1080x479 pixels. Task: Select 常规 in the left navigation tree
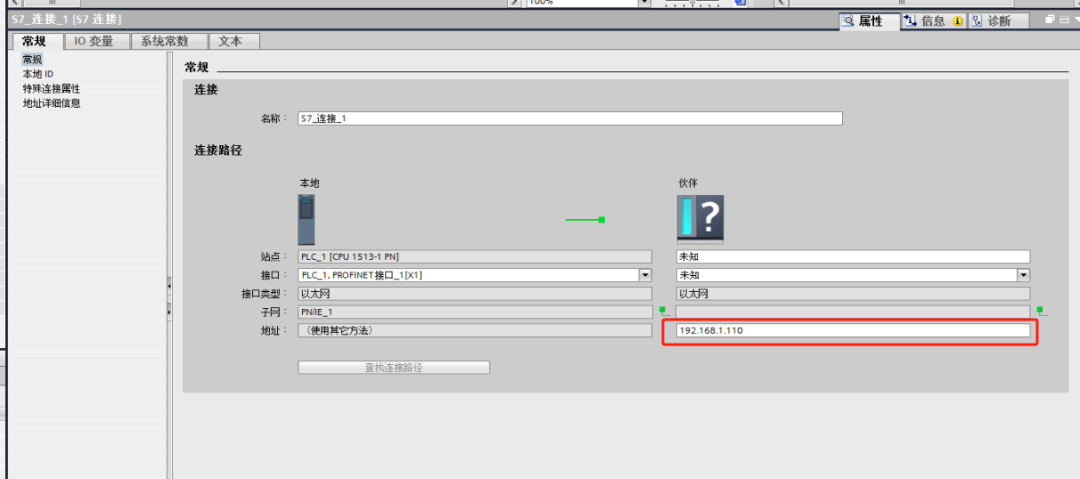(32, 60)
